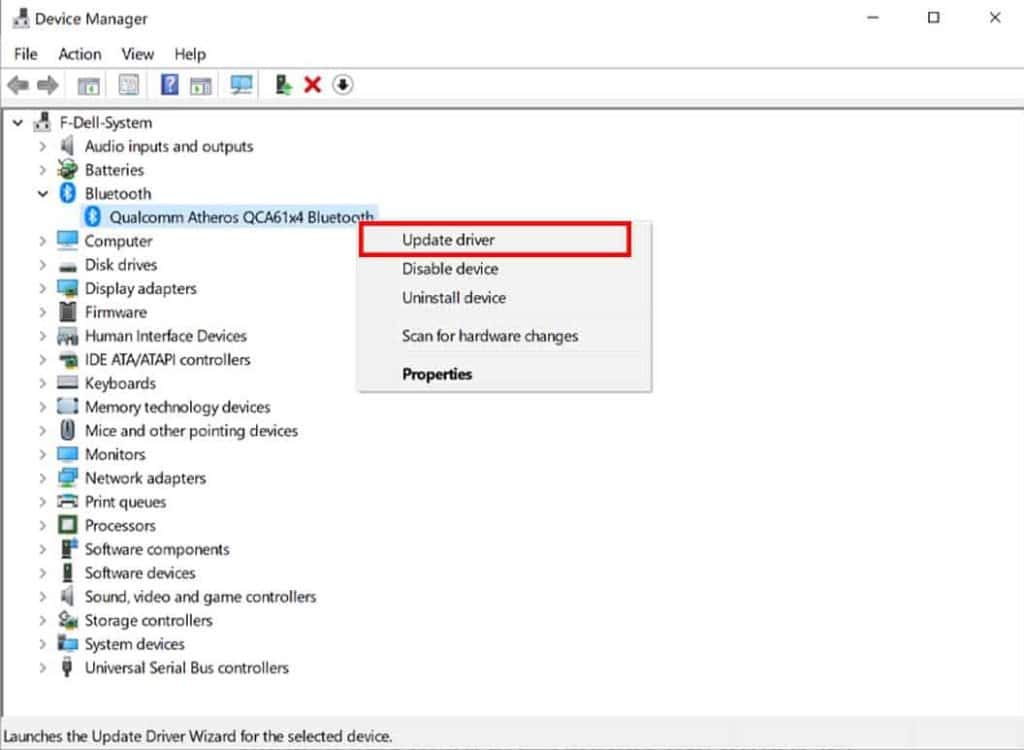Viewport: 1024px width, 750px height.
Task: Select the Software devices row
Action: point(140,572)
